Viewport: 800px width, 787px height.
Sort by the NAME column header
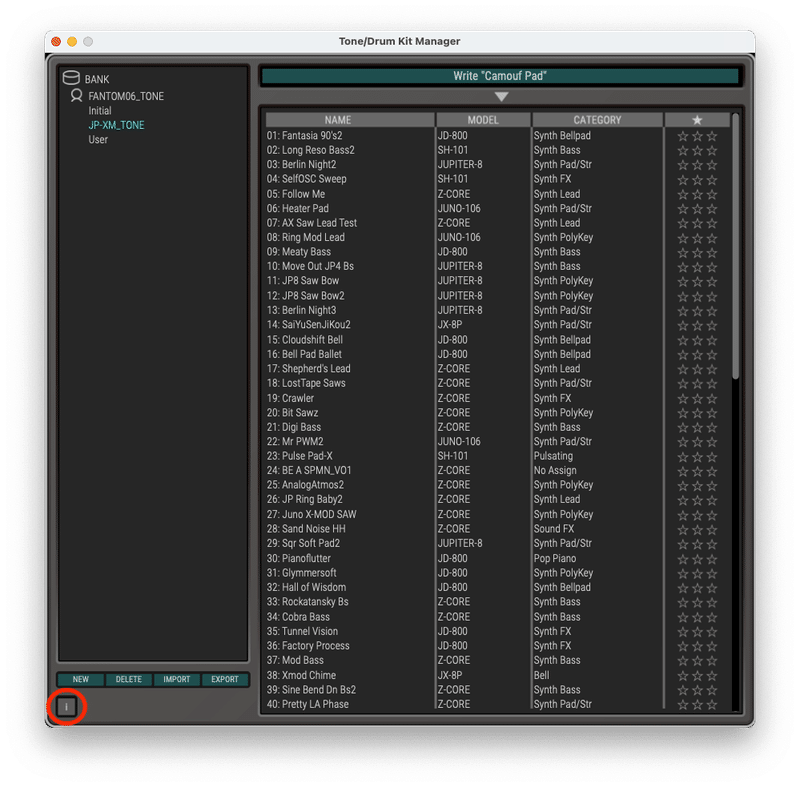tap(350, 120)
